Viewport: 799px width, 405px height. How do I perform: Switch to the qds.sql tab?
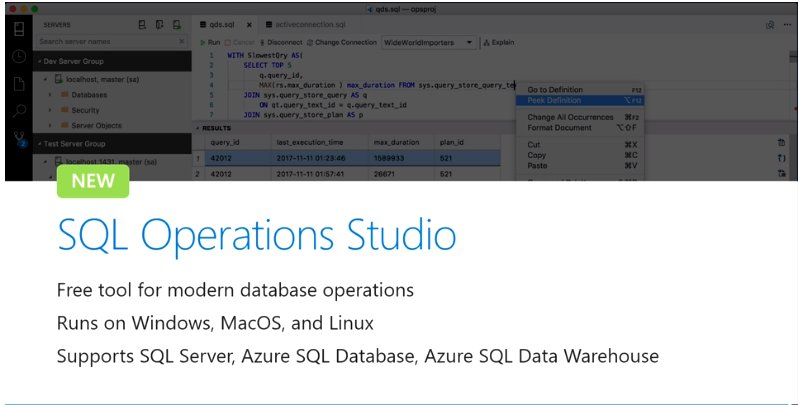point(222,24)
